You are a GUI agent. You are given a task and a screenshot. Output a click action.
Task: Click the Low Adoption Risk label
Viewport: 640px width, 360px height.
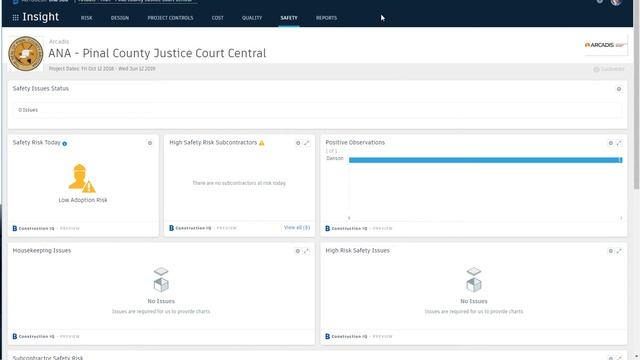click(x=83, y=200)
